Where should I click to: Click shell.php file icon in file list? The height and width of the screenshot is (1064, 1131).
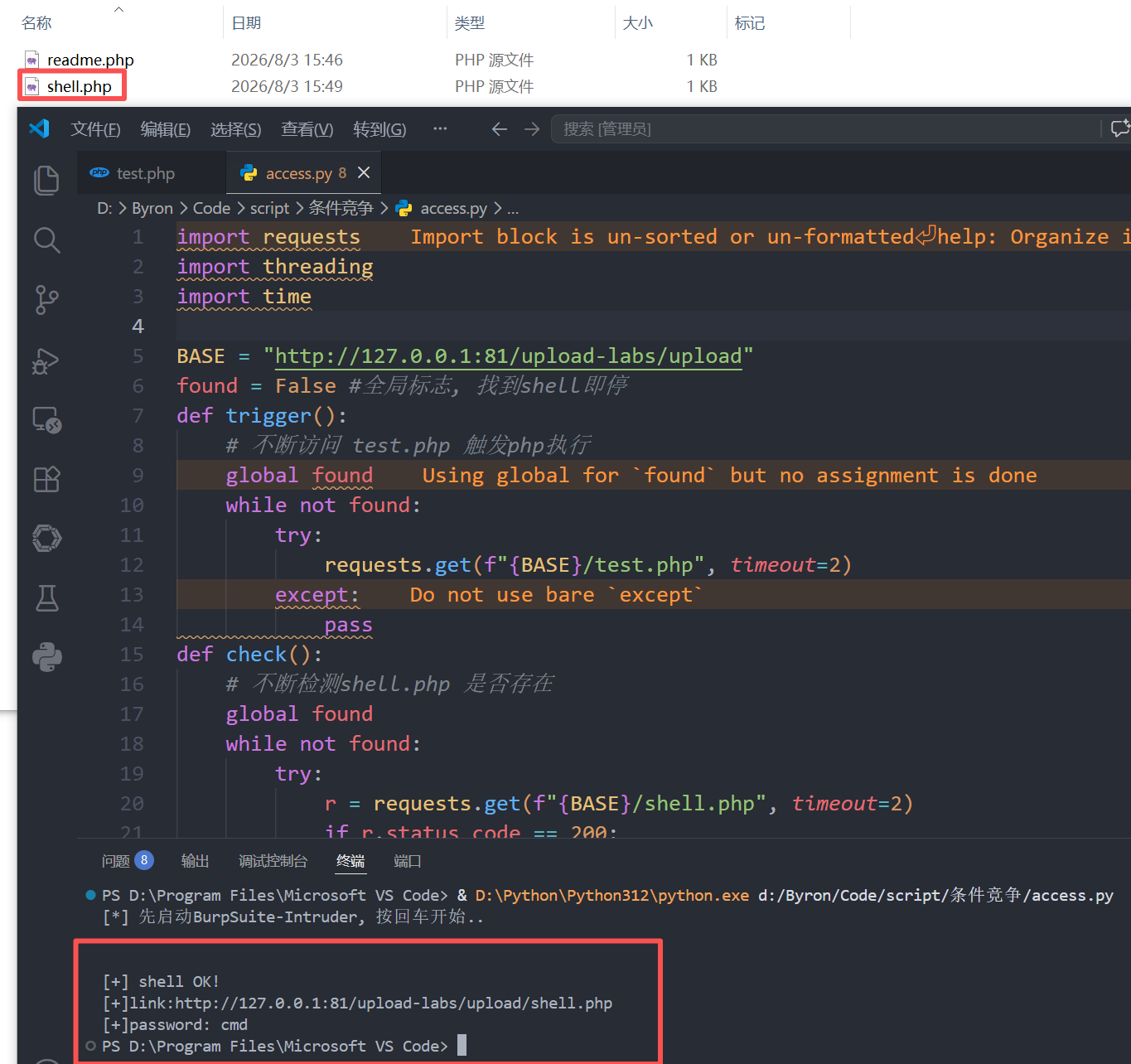31,86
